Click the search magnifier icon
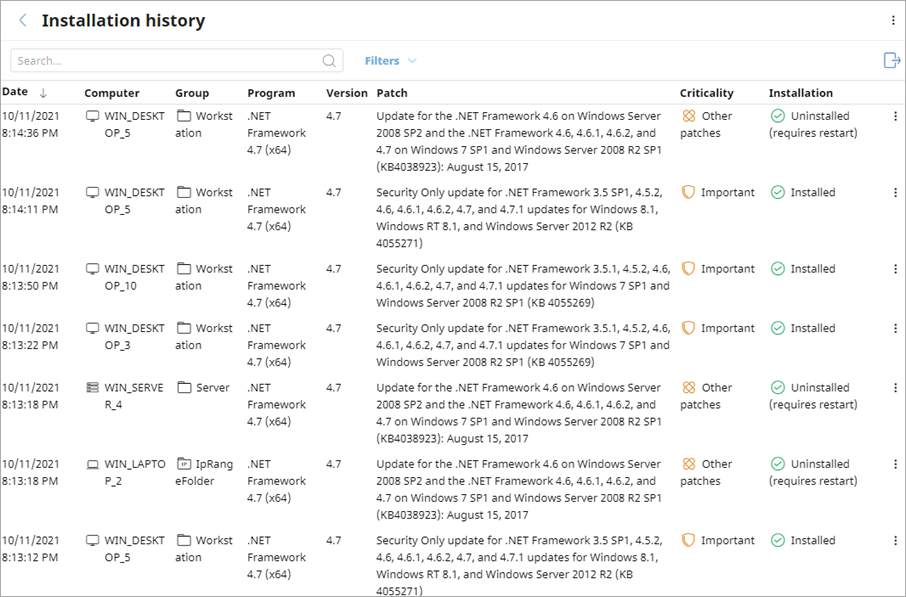The height and width of the screenshot is (597, 906). [x=329, y=60]
